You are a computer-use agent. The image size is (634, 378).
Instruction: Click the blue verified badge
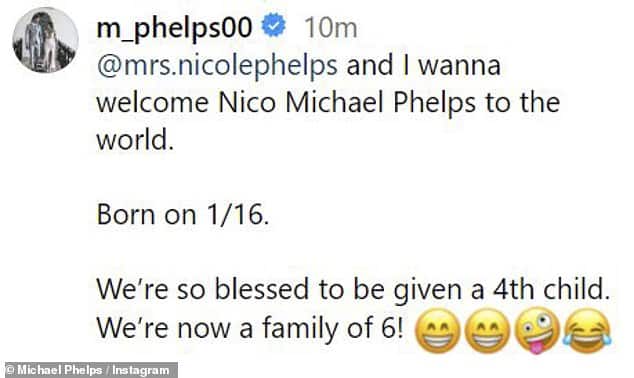pyautogui.click(x=274, y=25)
